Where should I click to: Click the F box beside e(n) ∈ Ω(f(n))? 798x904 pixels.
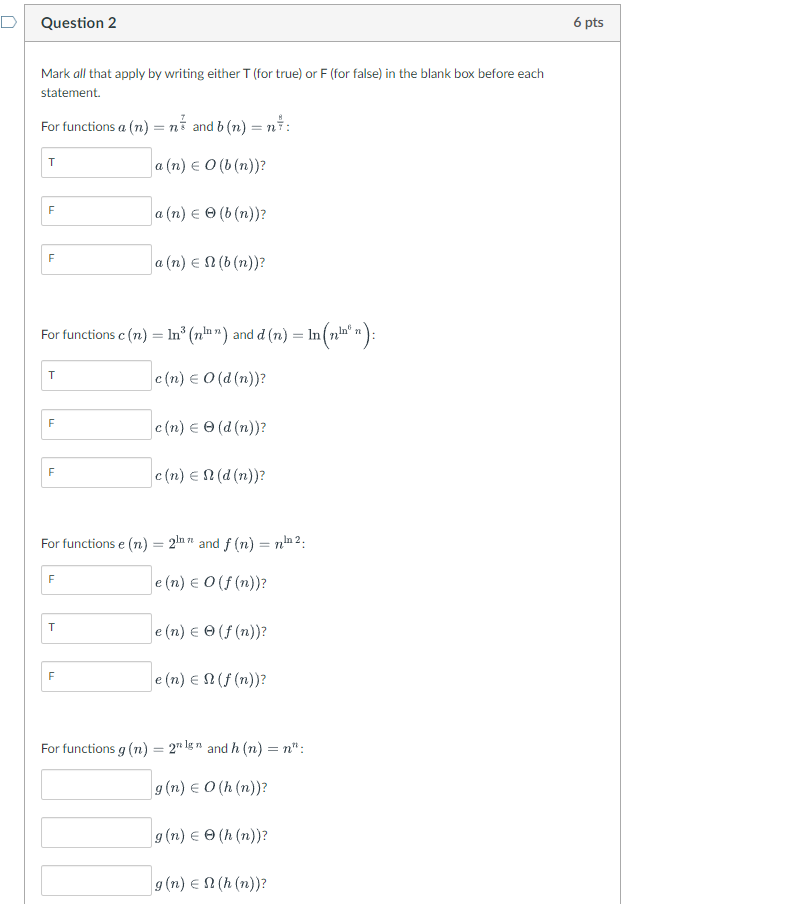pyautogui.click(x=95, y=676)
